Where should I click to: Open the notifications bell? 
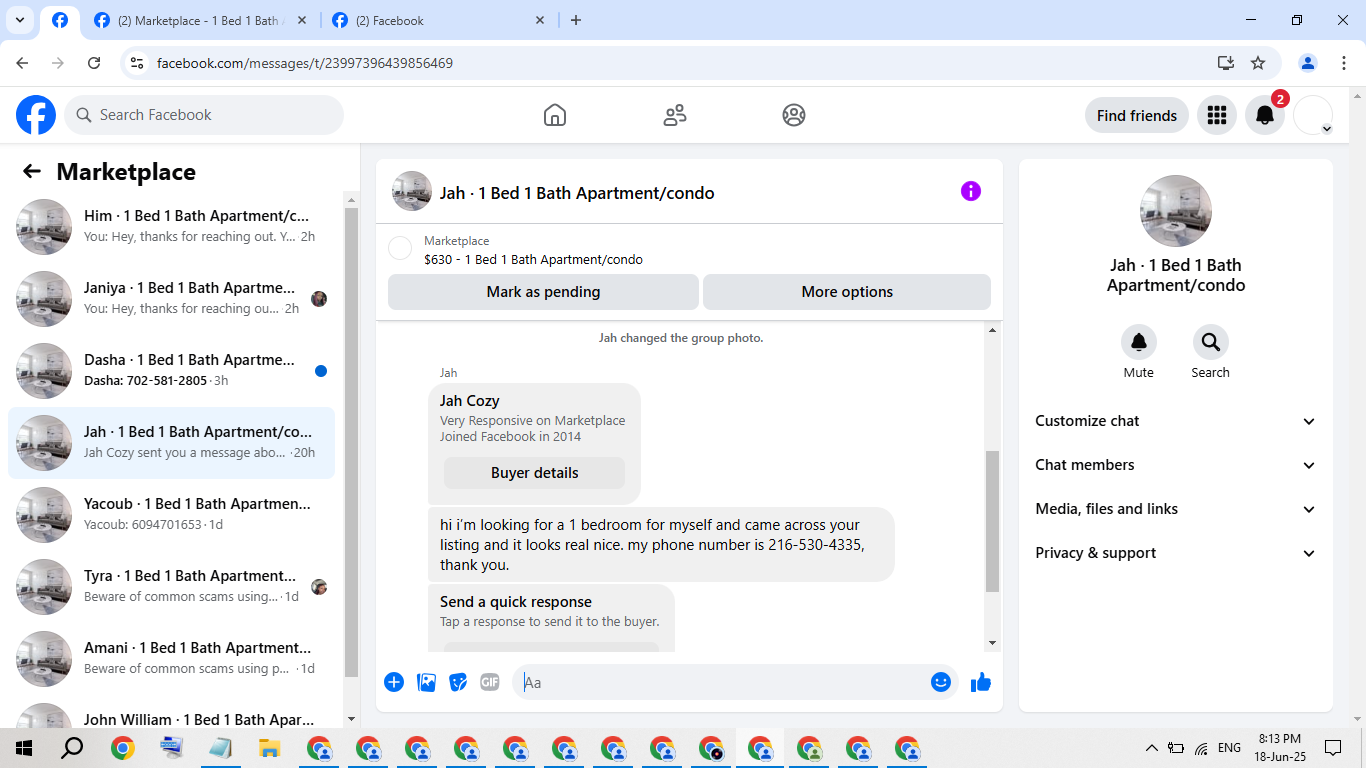click(1265, 115)
